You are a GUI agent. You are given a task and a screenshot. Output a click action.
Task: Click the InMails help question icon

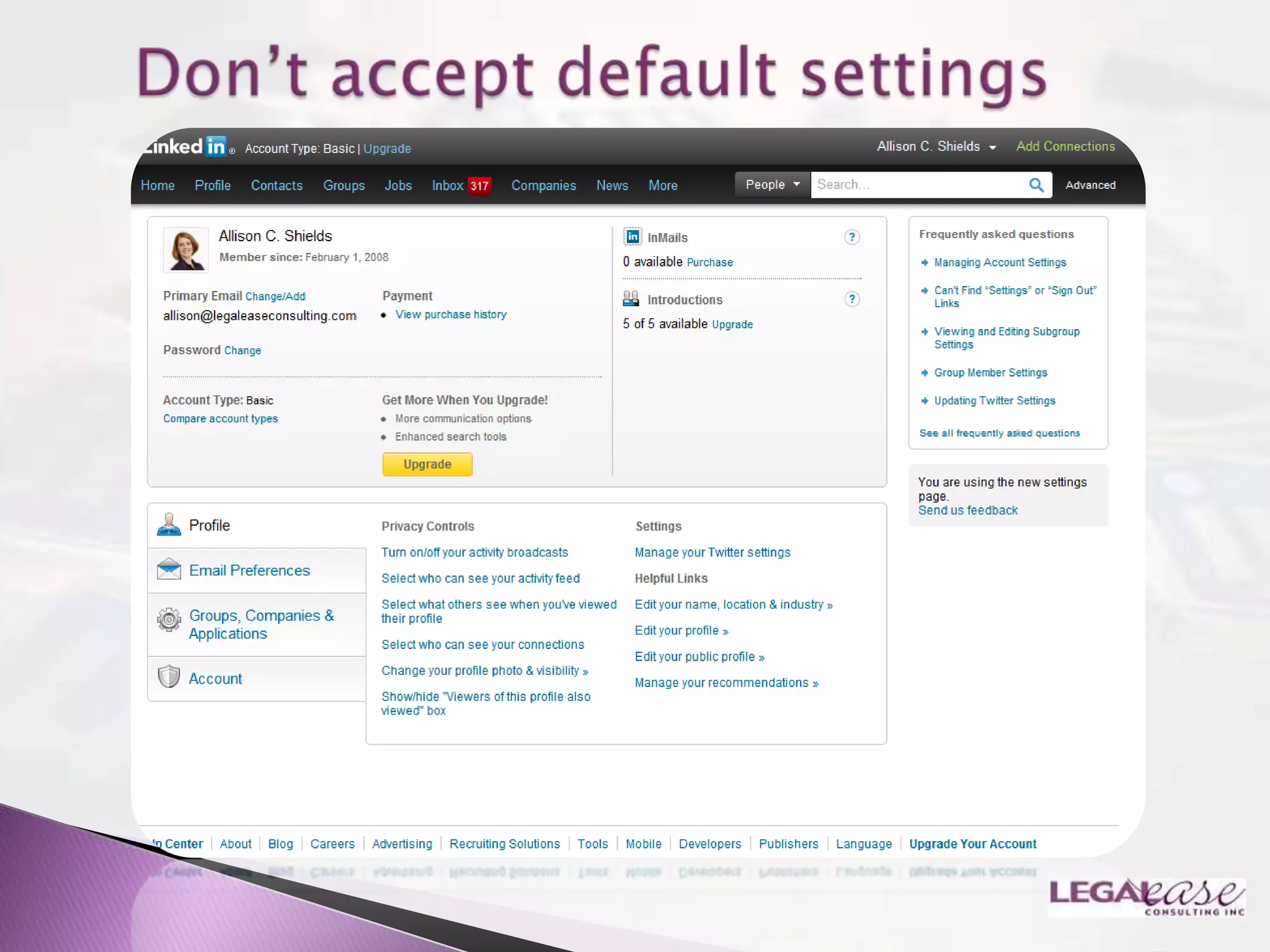click(x=852, y=237)
